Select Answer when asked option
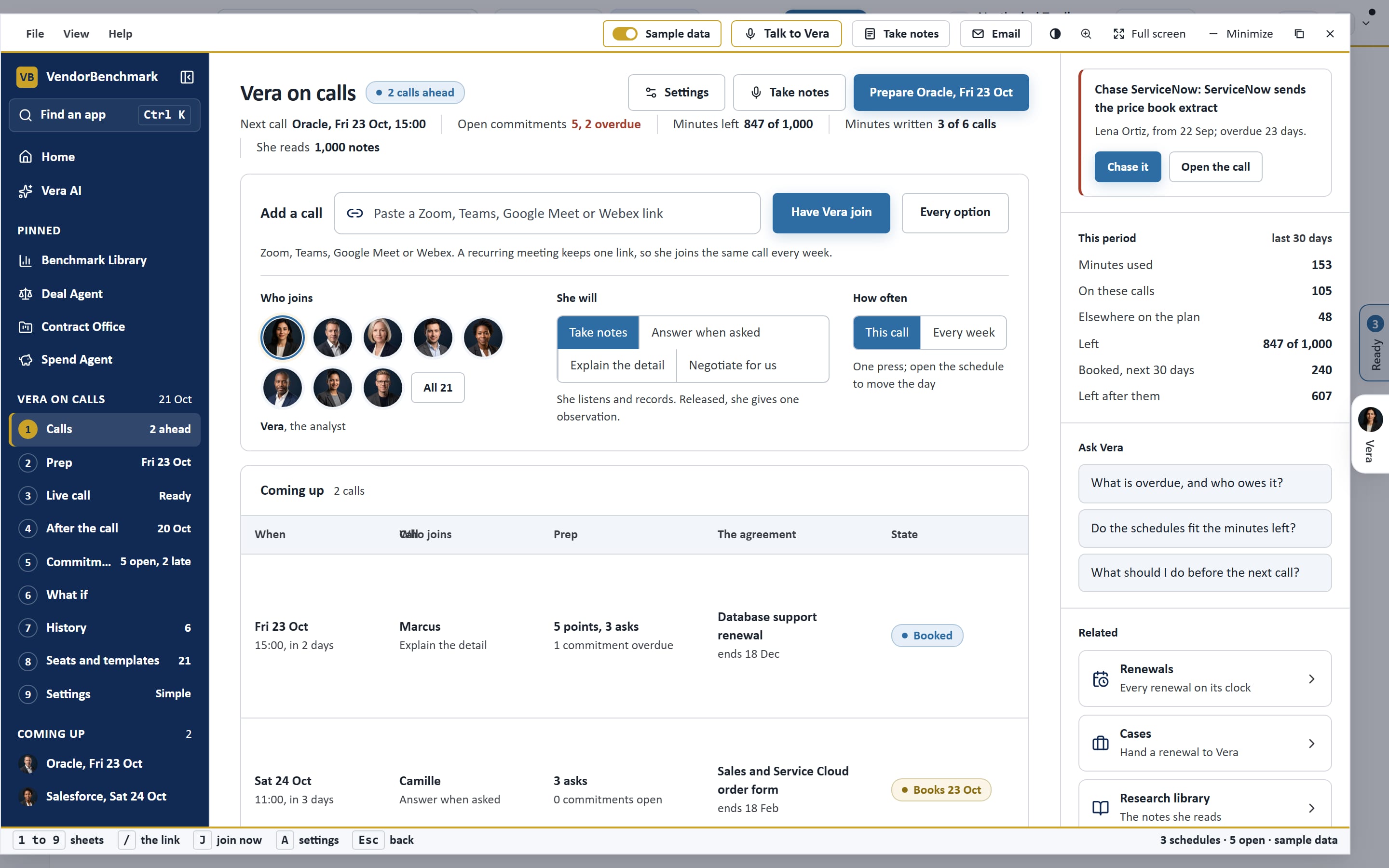The image size is (1389, 868). pos(706,332)
